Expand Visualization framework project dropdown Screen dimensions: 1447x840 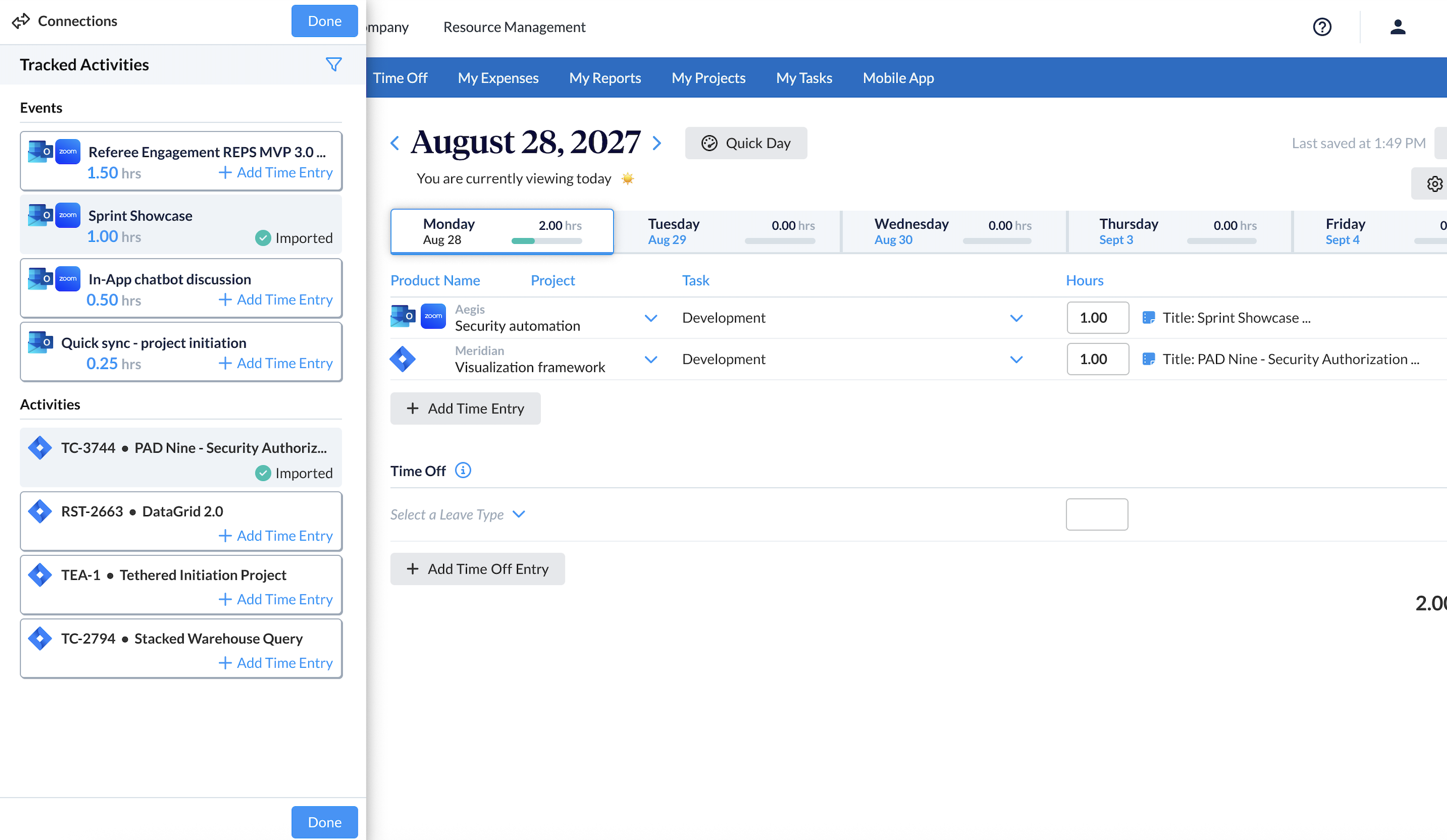[651, 359]
